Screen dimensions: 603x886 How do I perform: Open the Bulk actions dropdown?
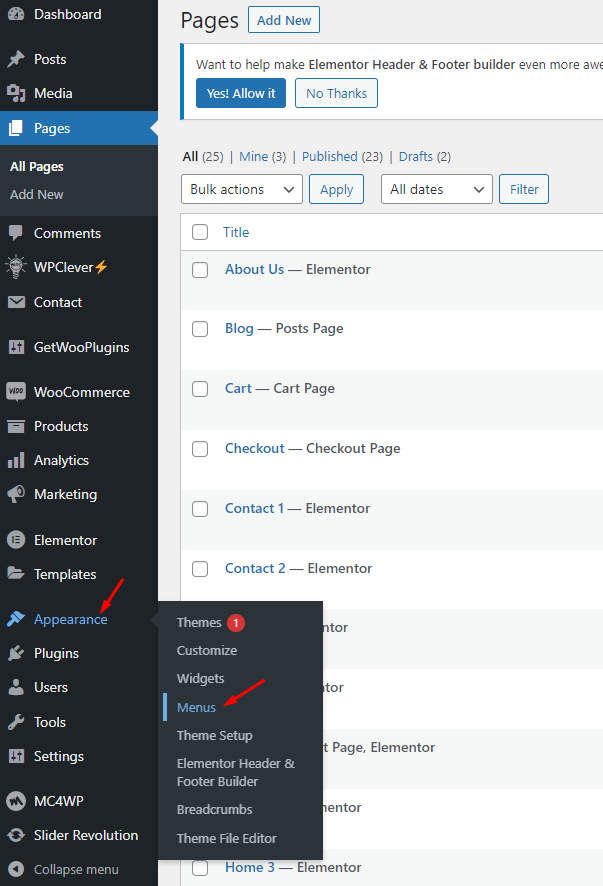242,189
